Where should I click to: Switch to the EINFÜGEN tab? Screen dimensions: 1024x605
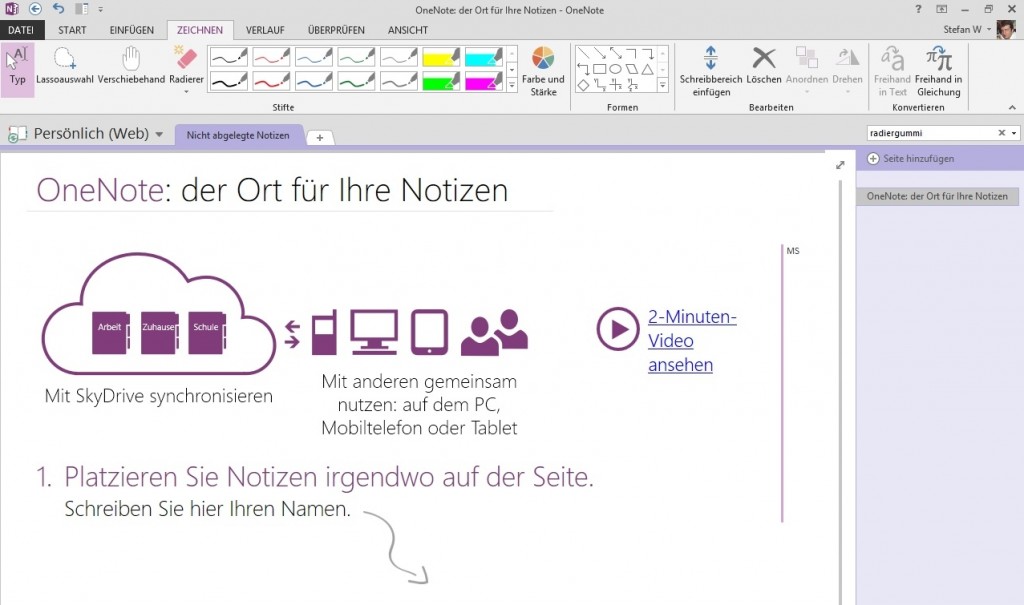(x=131, y=30)
